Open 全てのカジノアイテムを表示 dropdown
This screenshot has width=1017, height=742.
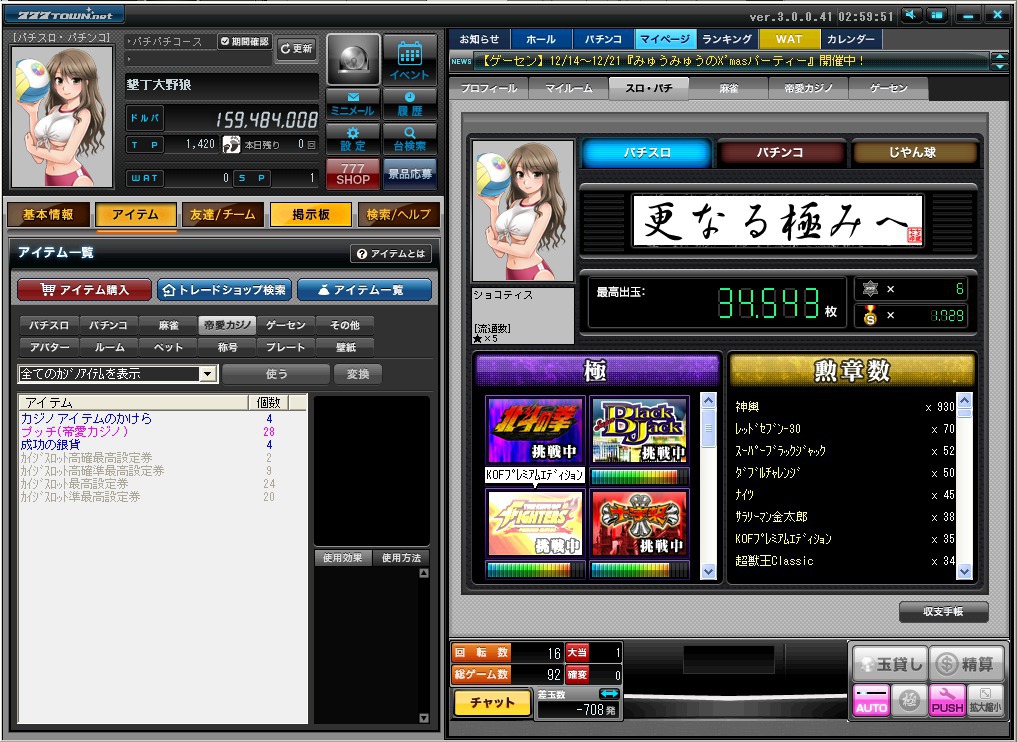(x=208, y=374)
